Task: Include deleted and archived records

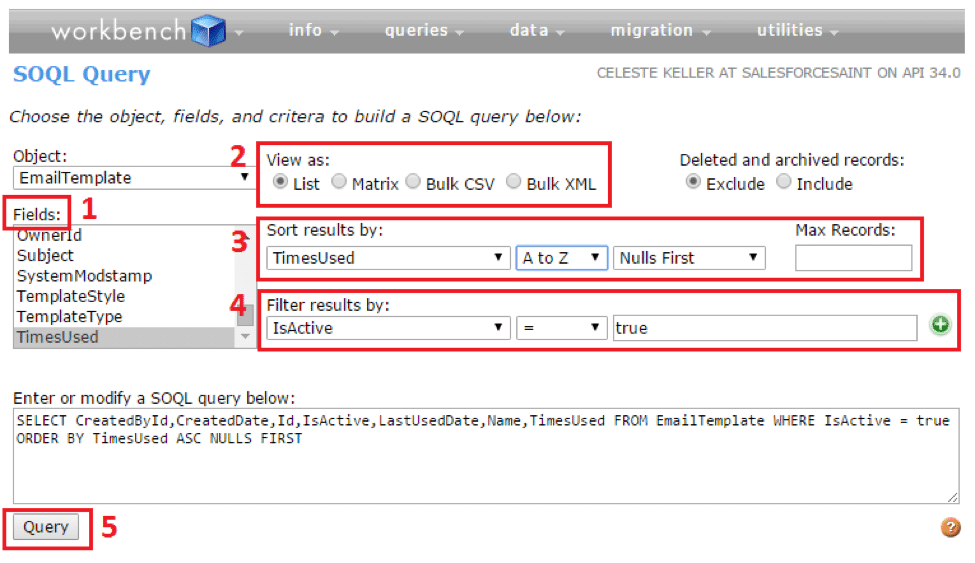Action: [785, 183]
